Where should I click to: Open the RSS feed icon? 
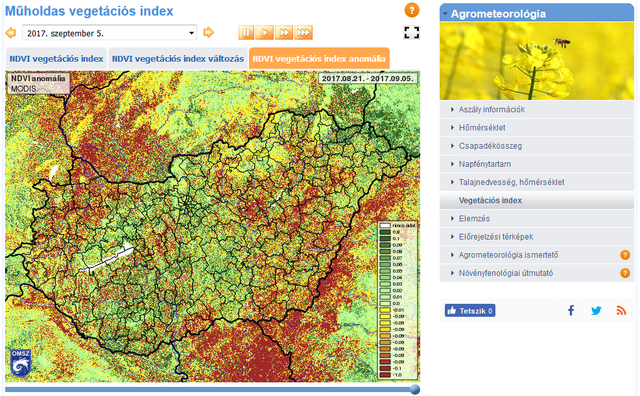[621, 311]
